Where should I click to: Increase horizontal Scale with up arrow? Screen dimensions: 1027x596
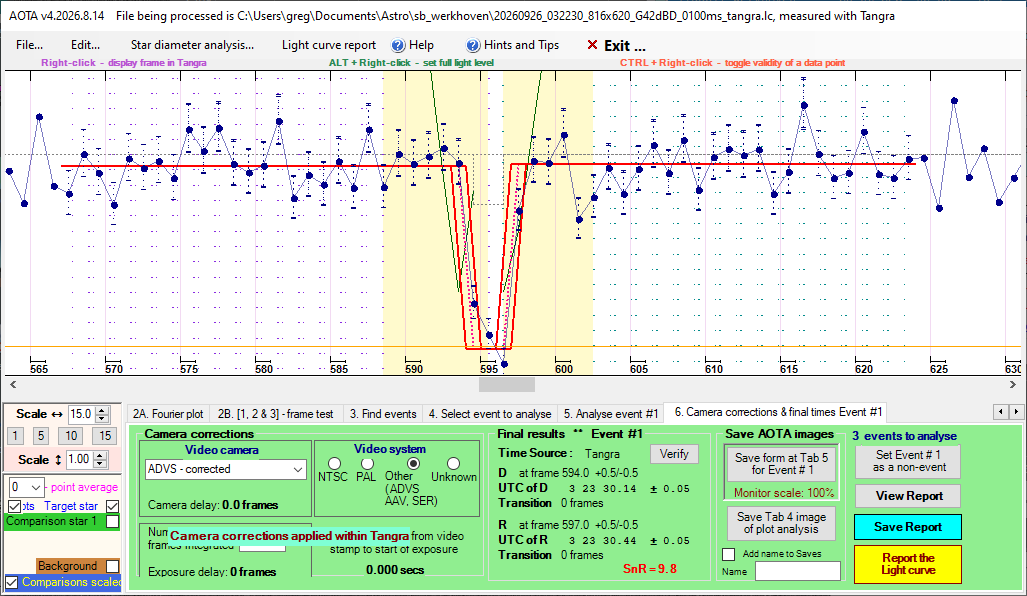pos(102,411)
